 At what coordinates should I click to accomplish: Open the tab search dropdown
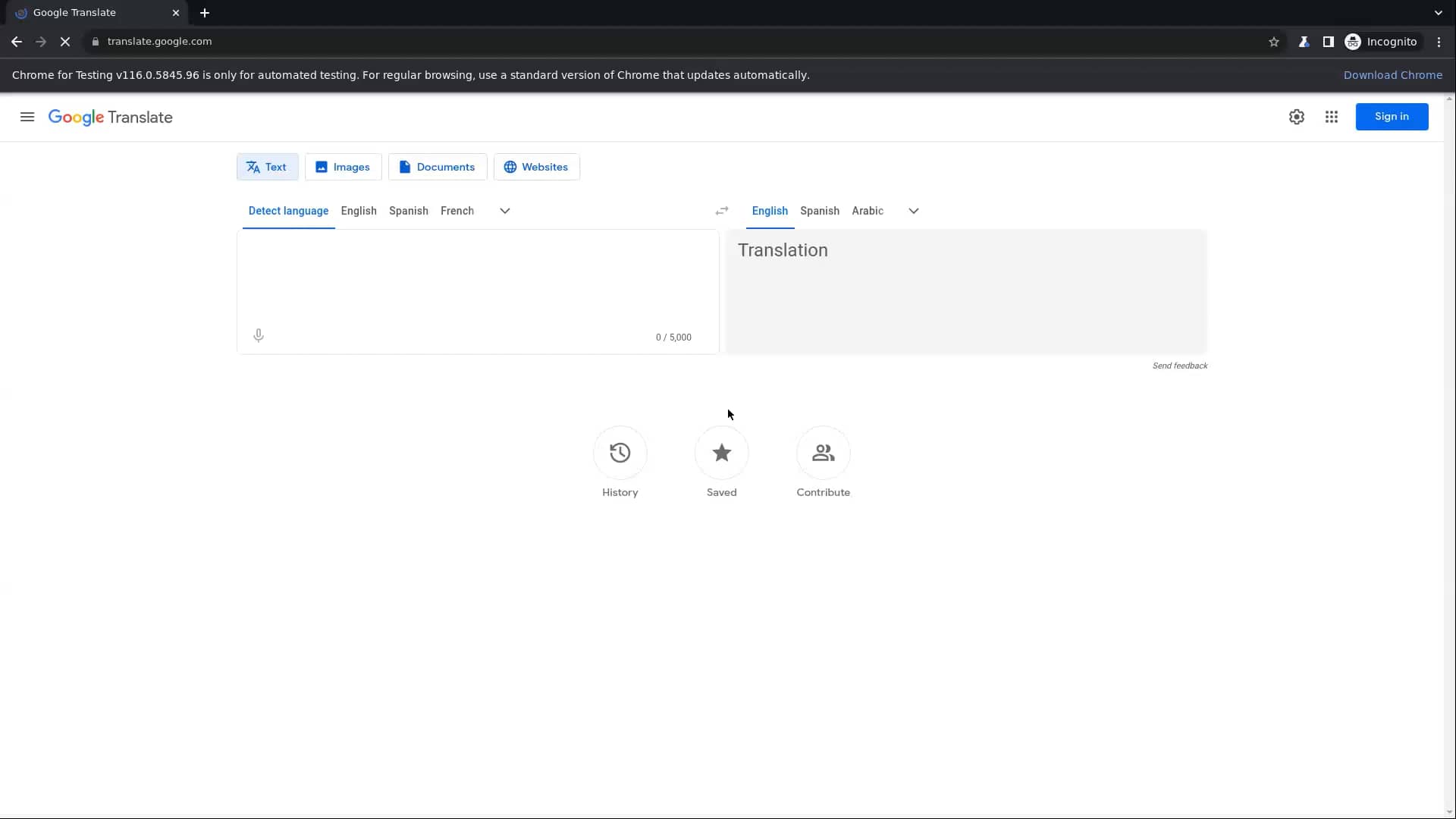pyautogui.click(x=1438, y=13)
